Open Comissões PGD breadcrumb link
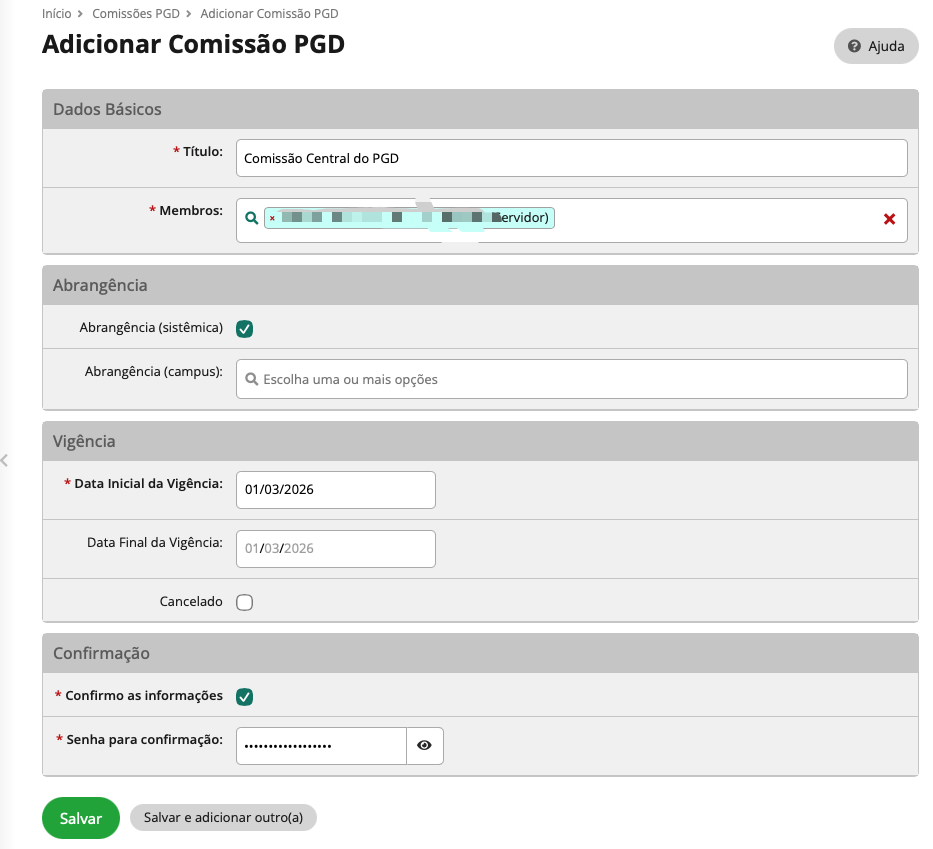Screen dimensions: 933x849 click(x=136, y=14)
